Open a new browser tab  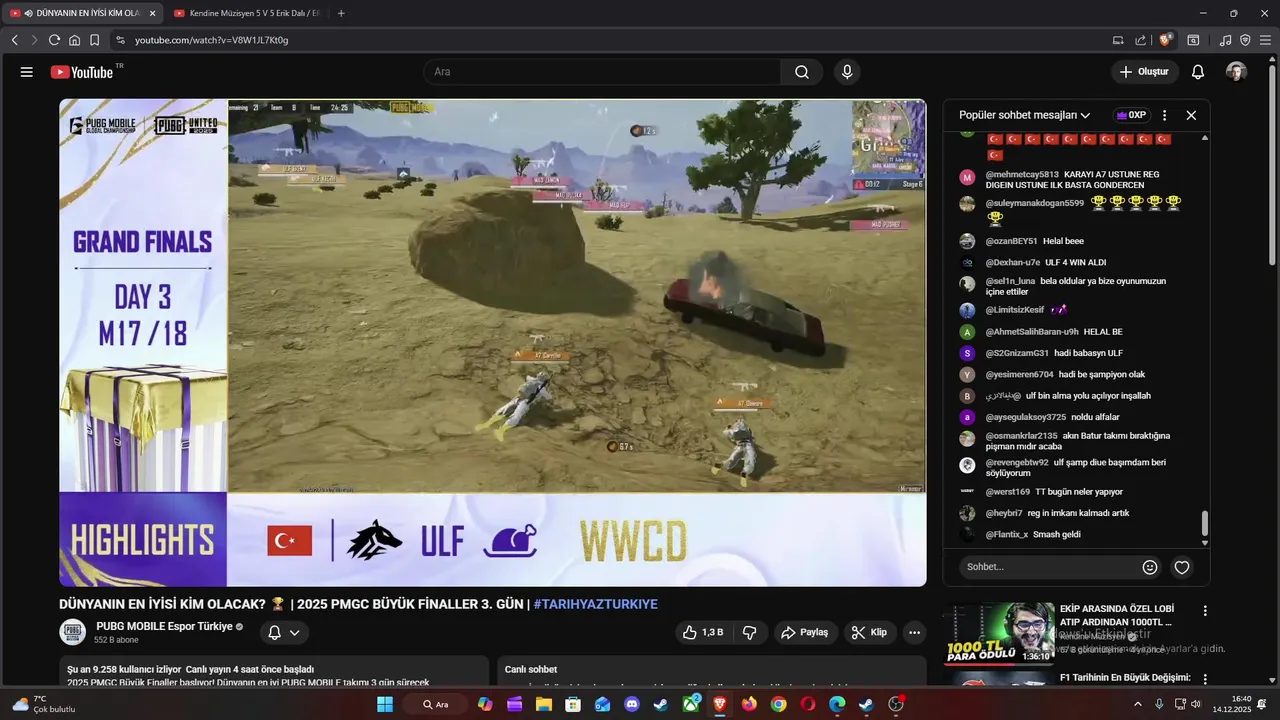pos(341,13)
